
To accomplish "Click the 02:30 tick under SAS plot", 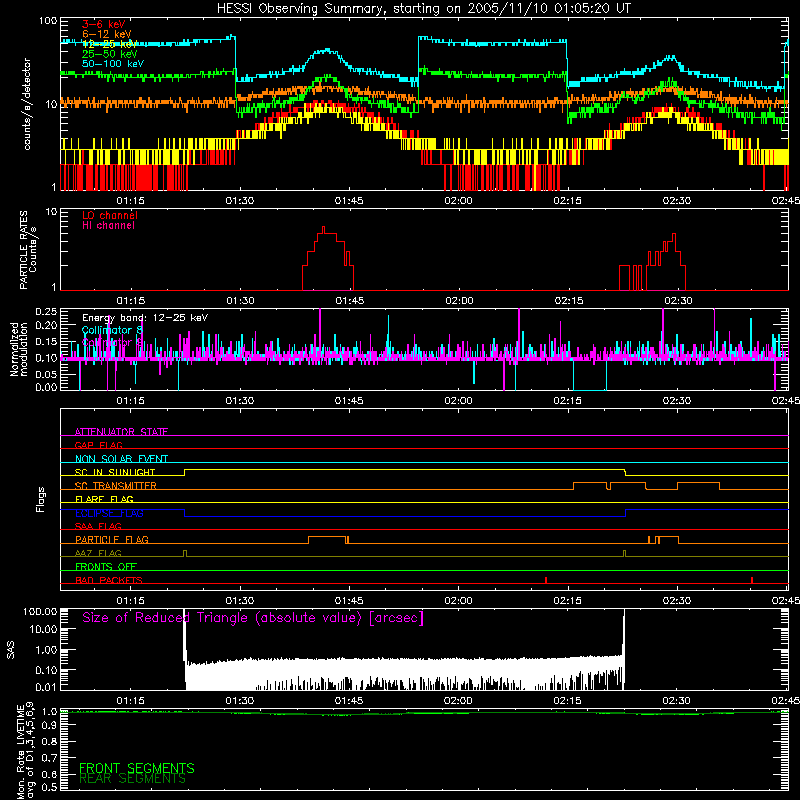I will tap(677, 701).
